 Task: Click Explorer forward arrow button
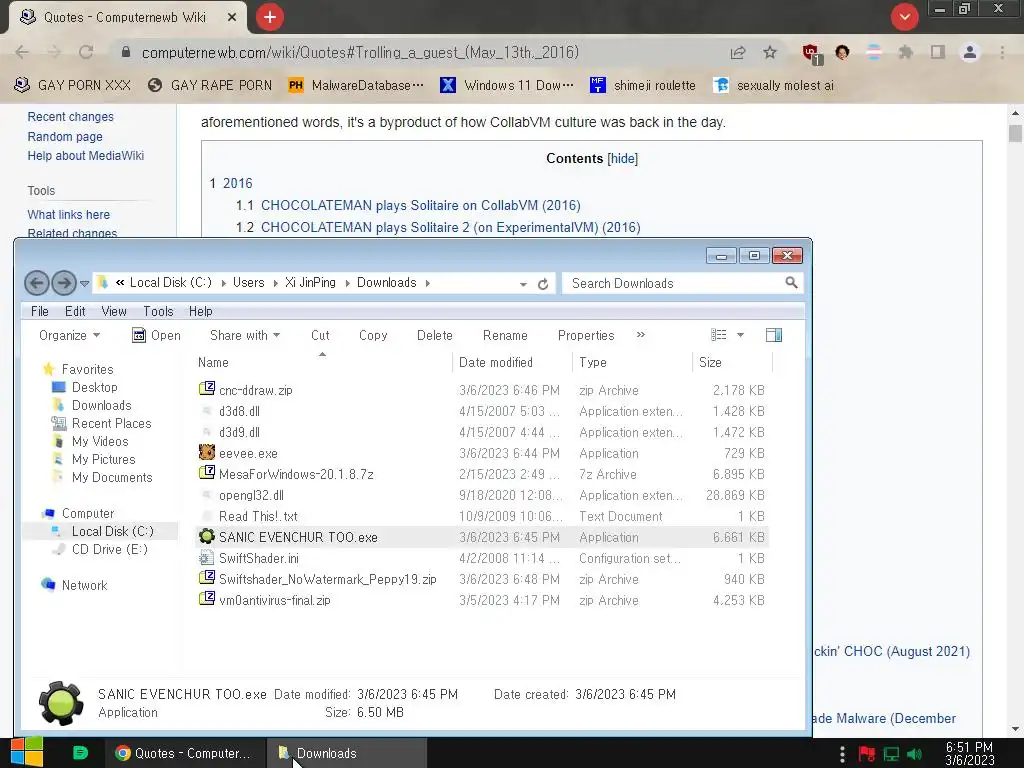(63, 283)
